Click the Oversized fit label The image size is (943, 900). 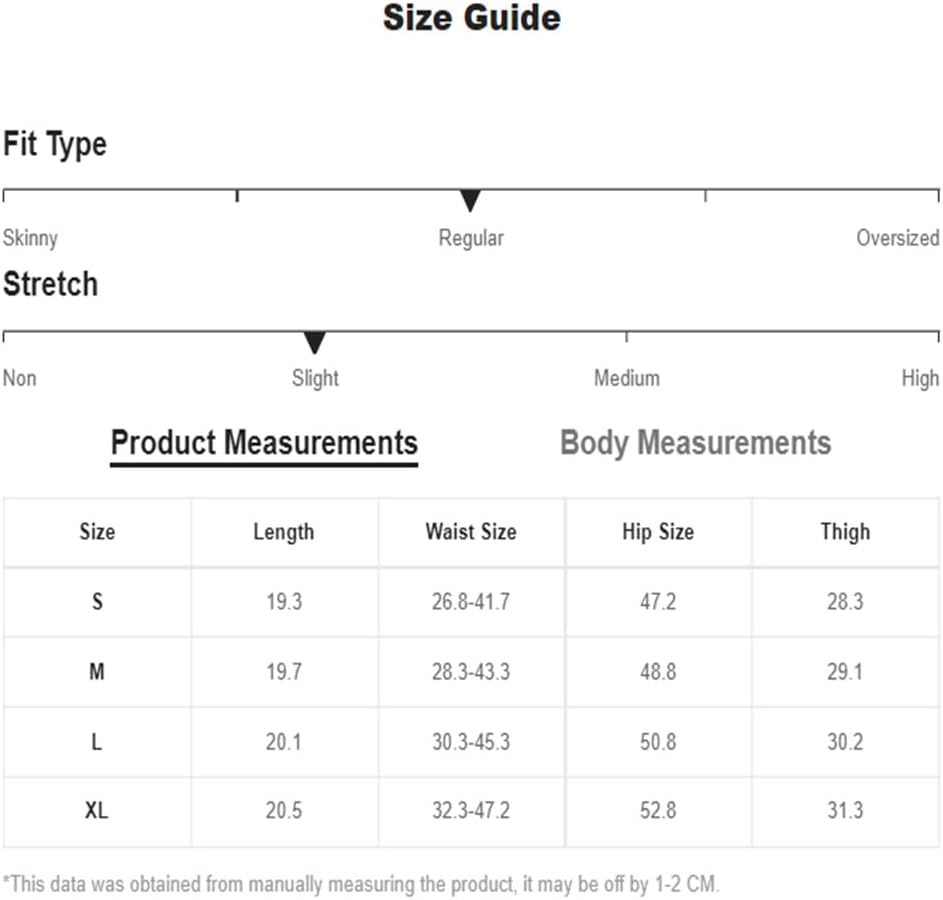pyautogui.click(x=898, y=237)
